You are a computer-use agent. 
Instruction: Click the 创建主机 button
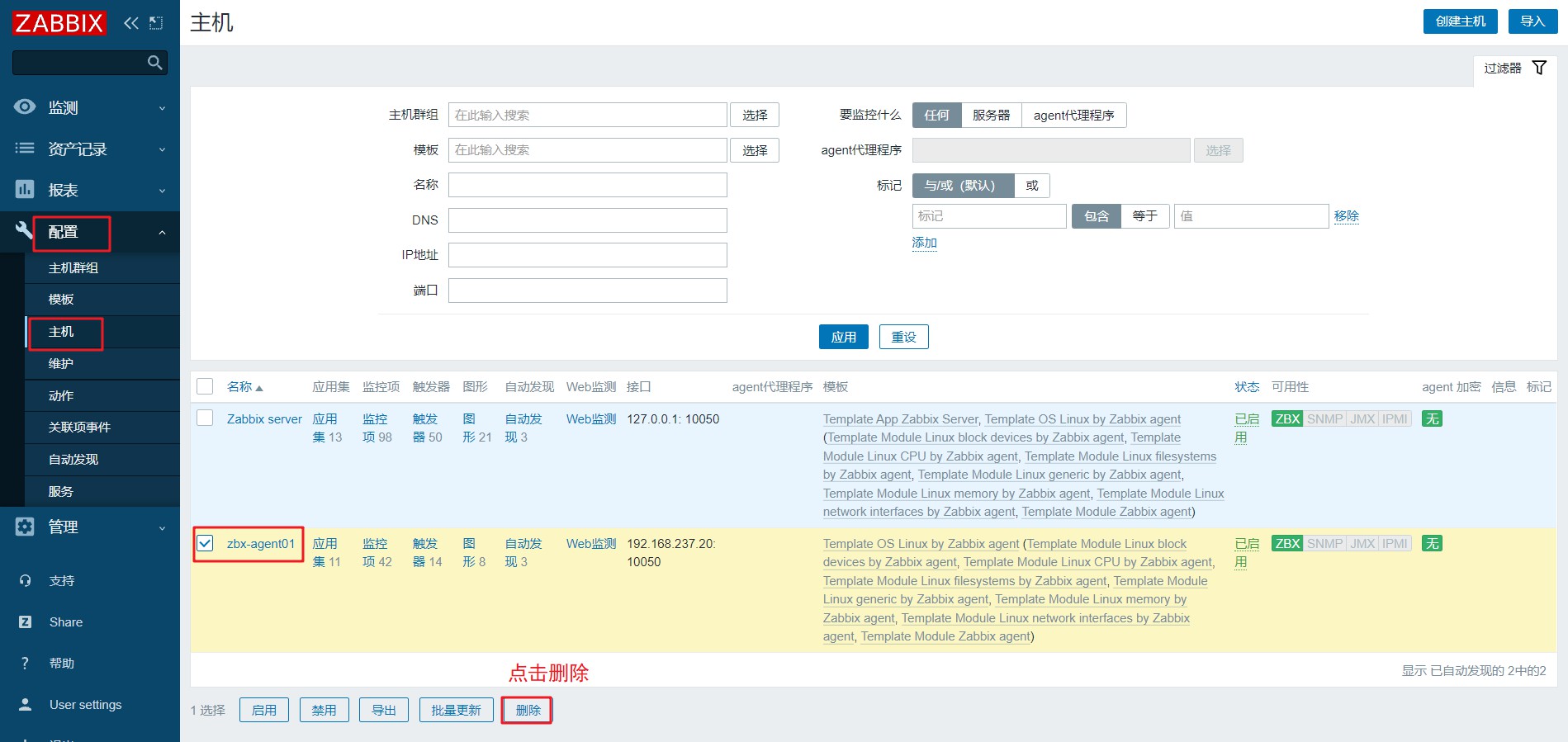point(1461,21)
